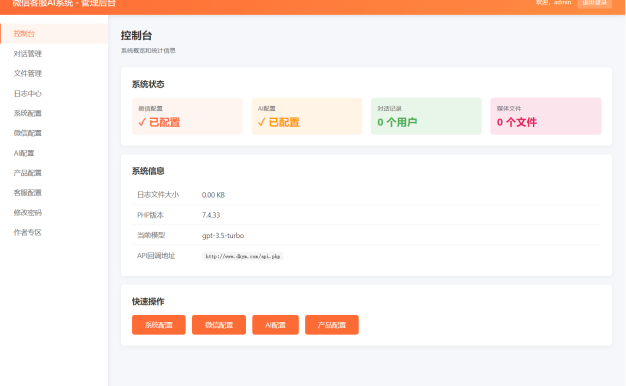Select the 微信配置 status card

coord(187,116)
